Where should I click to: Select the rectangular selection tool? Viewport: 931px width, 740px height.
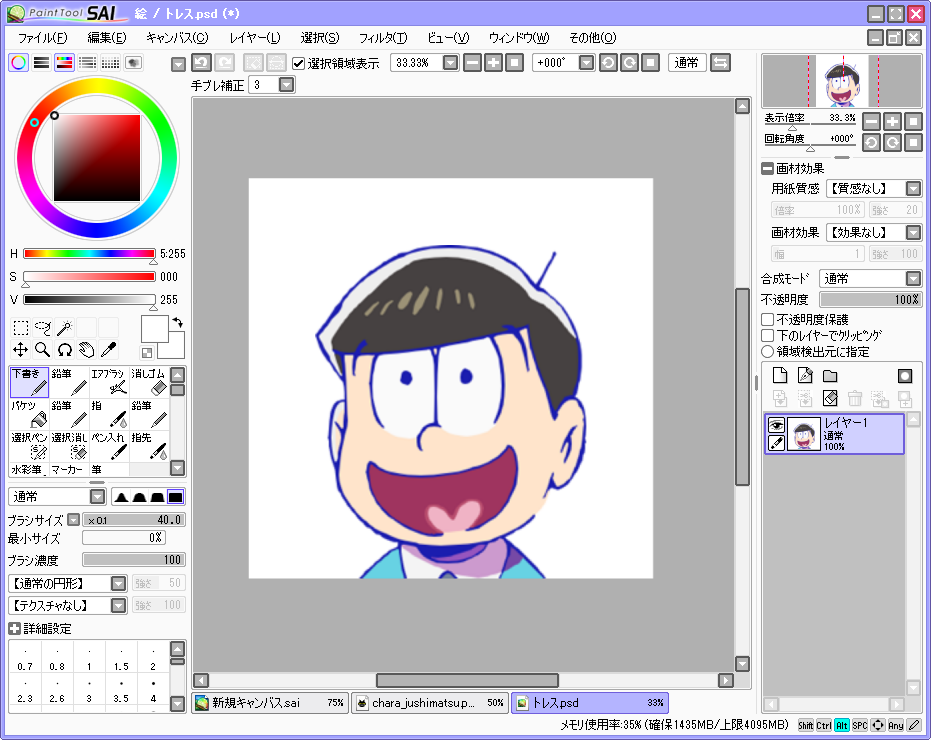tap(21, 328)
